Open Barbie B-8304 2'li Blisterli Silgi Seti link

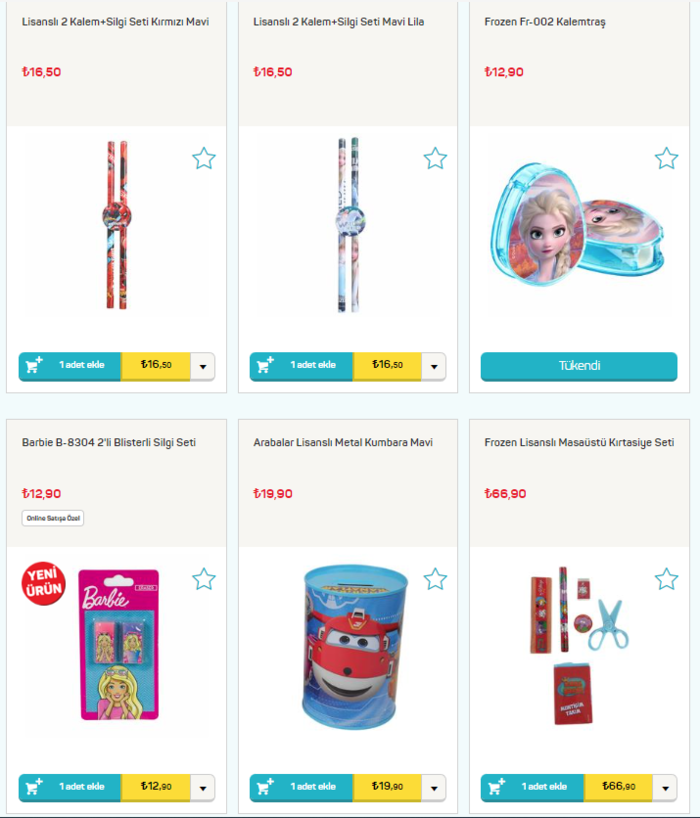tap(108, 442)
